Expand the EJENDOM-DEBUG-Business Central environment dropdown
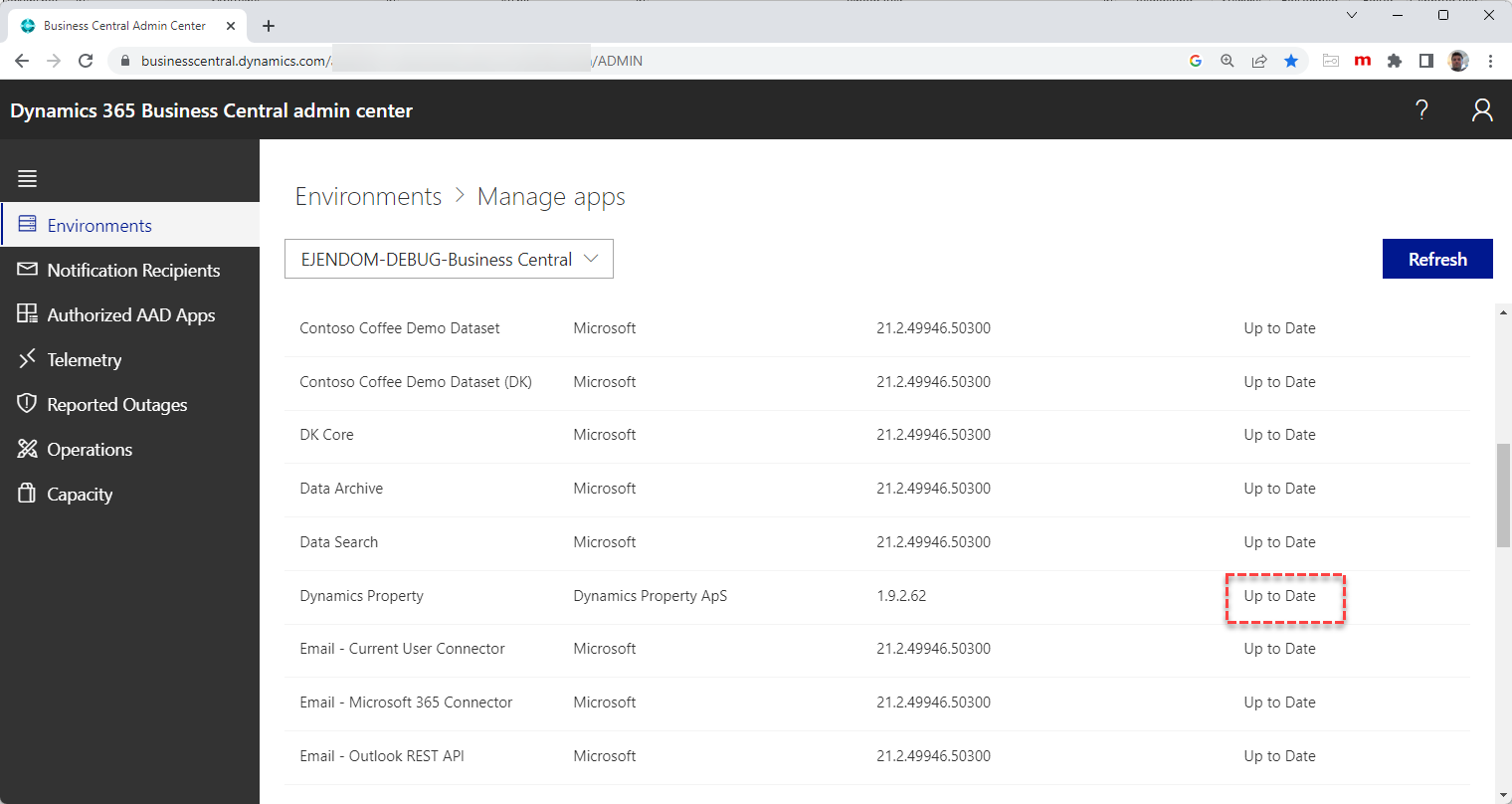Image resolution: width=1512 pixels, height=804 pixels. point(449,259)
